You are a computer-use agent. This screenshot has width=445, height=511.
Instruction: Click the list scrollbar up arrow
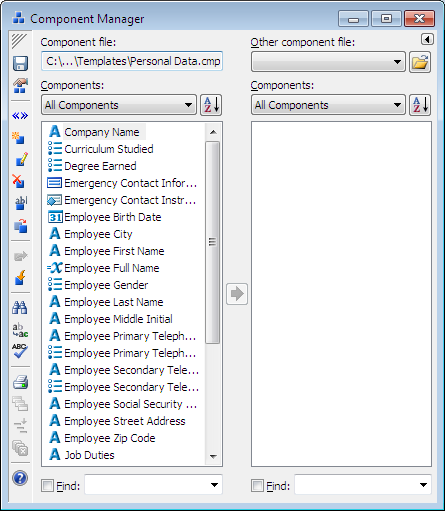(x=213, y=132)
